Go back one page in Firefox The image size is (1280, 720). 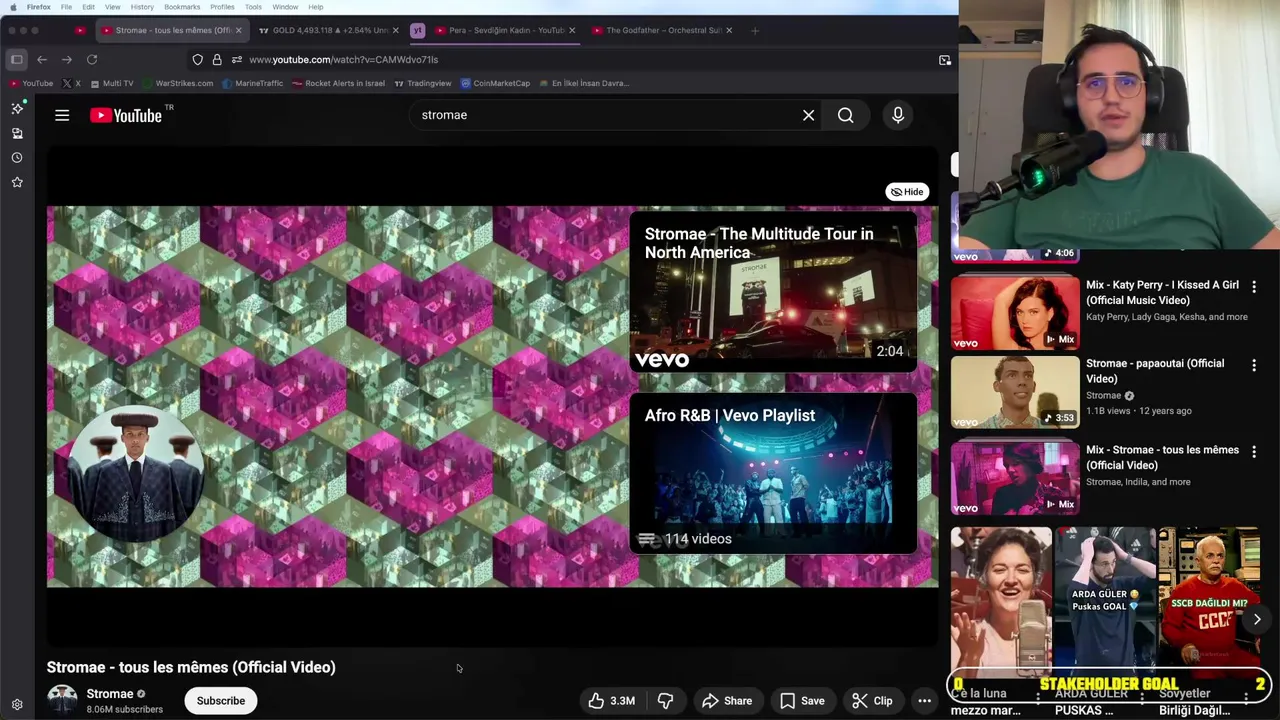pos(42,60)
